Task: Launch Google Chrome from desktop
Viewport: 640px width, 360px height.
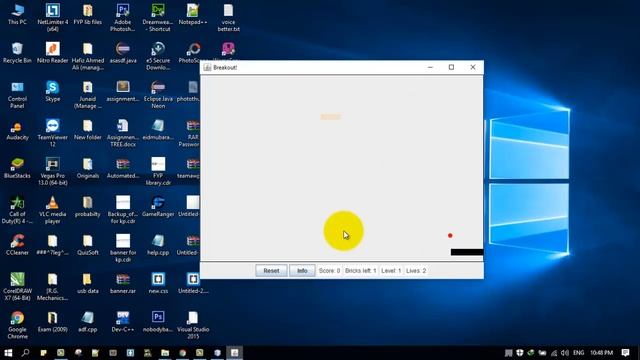Action: 17,324
